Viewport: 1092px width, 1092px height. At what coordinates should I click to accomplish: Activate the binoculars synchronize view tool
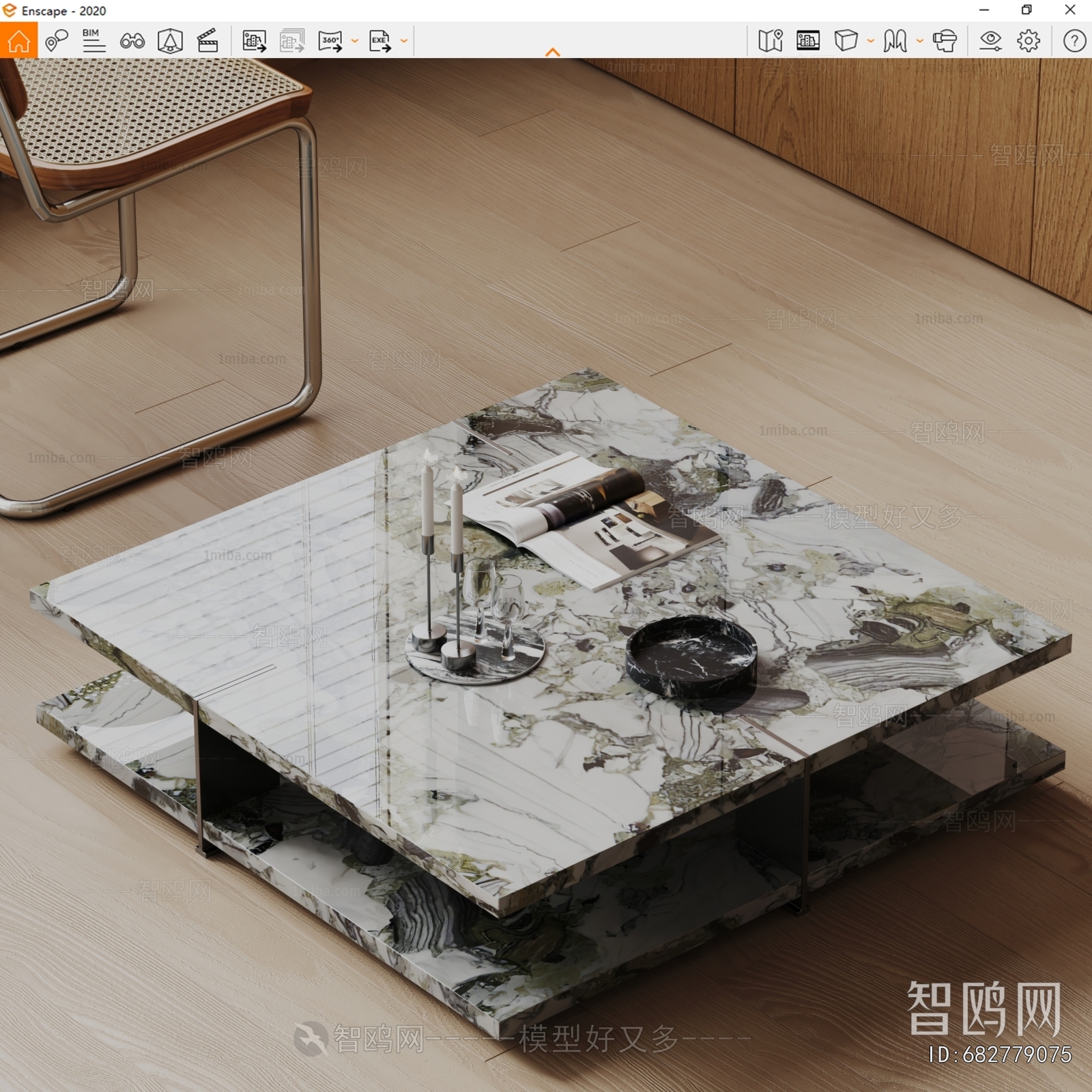point(134,41)
